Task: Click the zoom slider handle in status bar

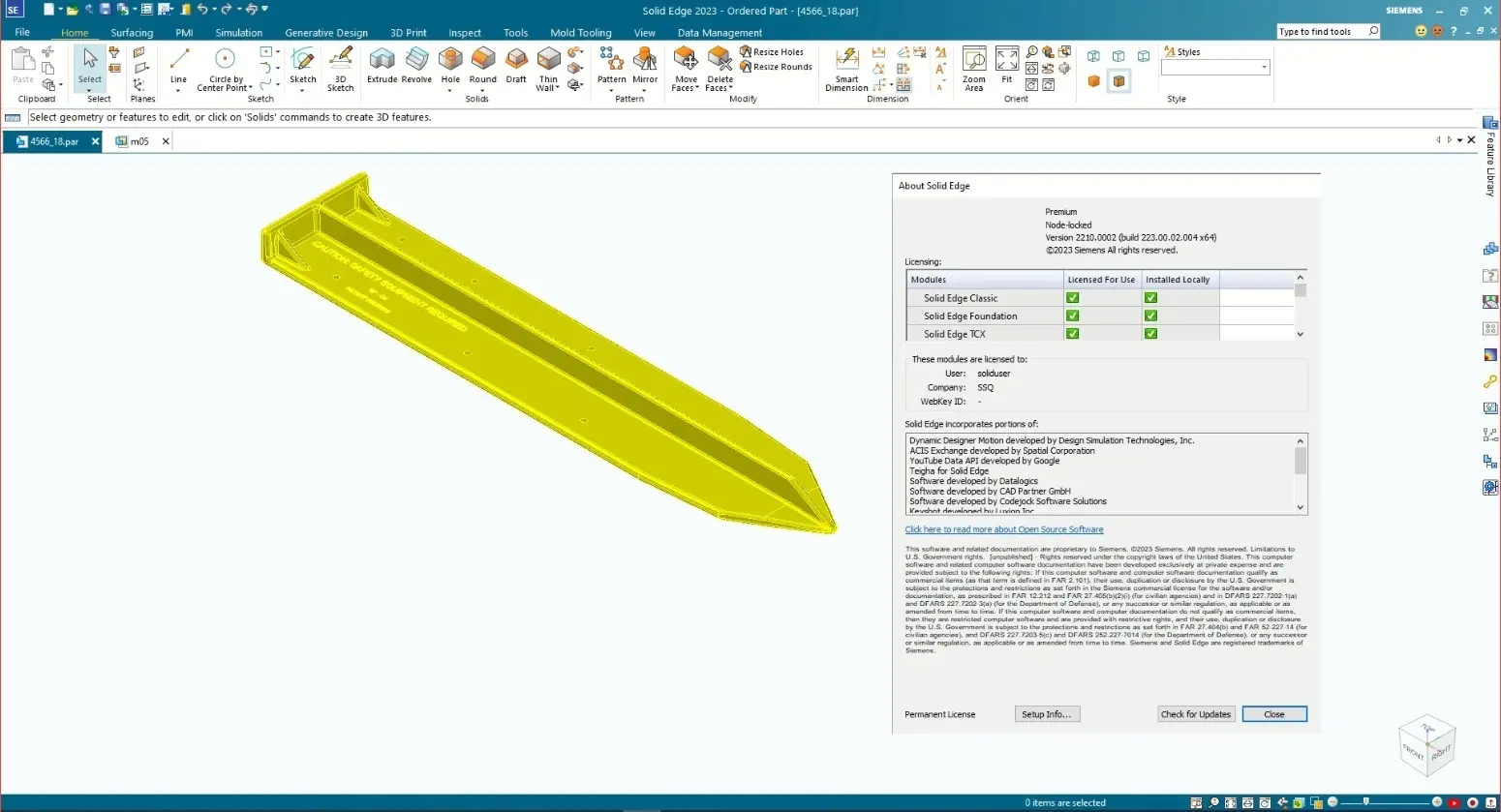Action: 1365,802
